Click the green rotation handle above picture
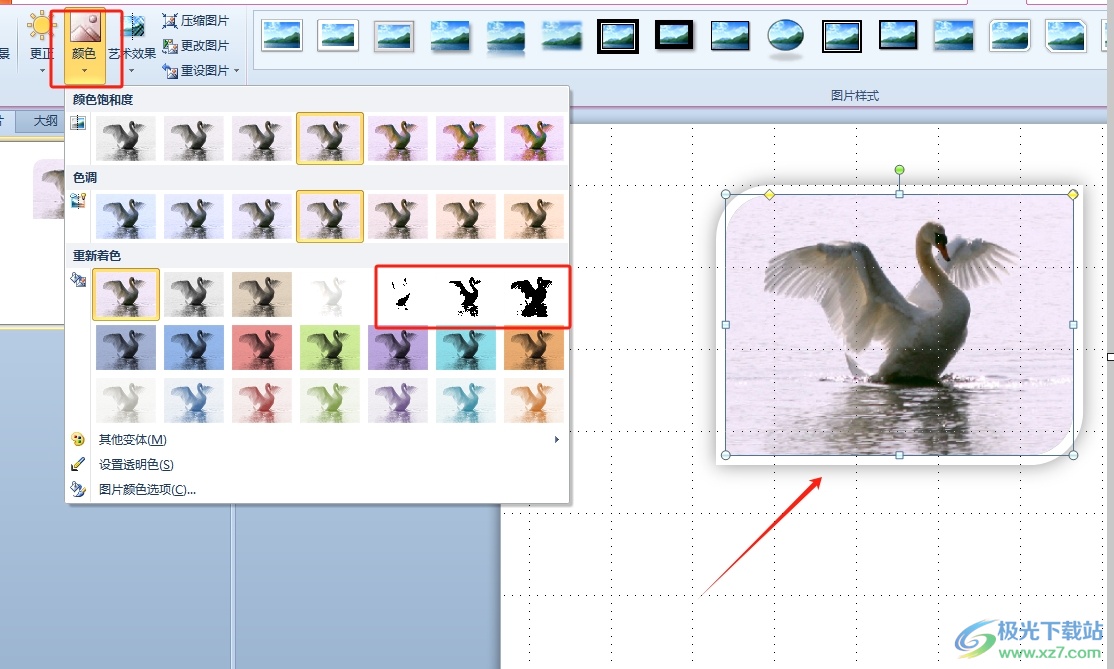 (899, 170)
